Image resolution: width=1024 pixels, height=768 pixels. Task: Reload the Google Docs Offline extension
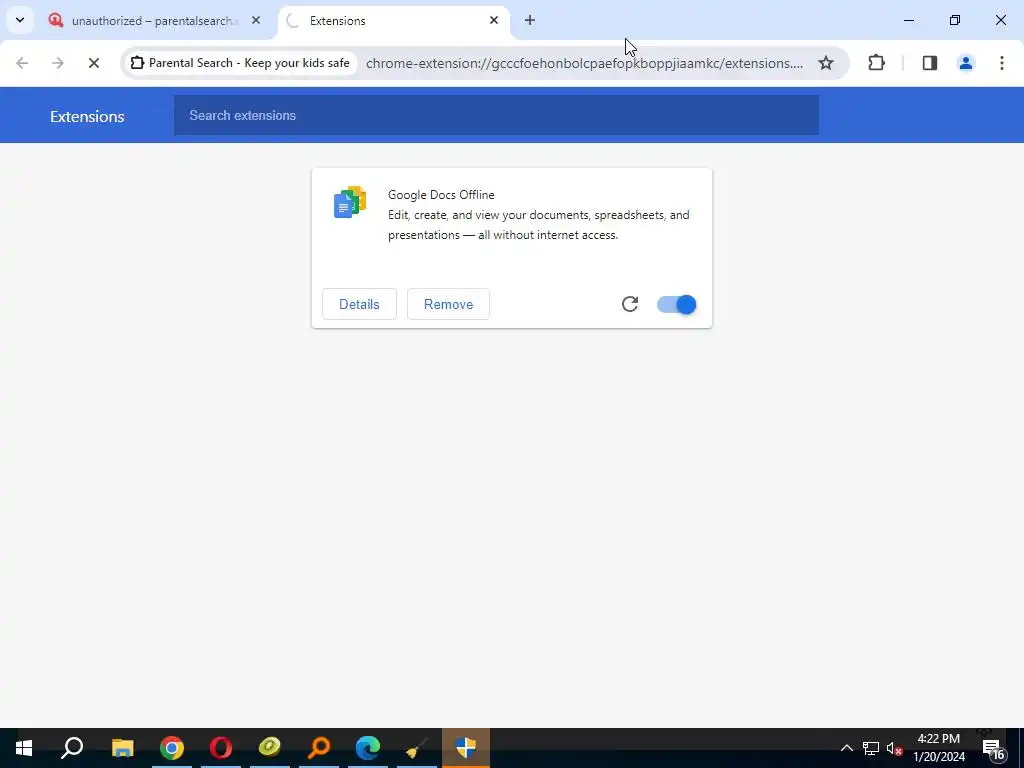pyautogui.click(x=630, y=304)
